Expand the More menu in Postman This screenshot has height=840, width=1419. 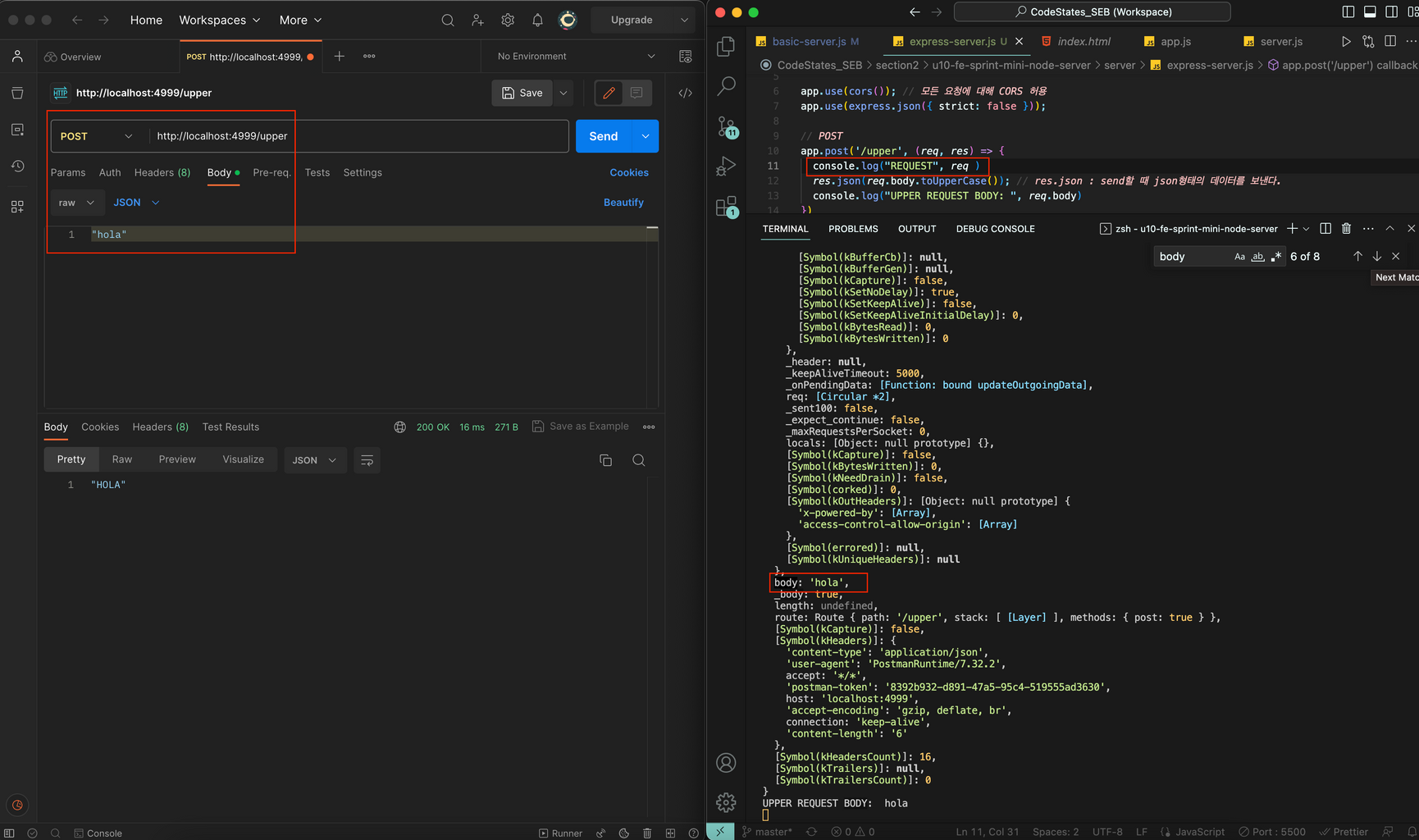coord(300,20)
